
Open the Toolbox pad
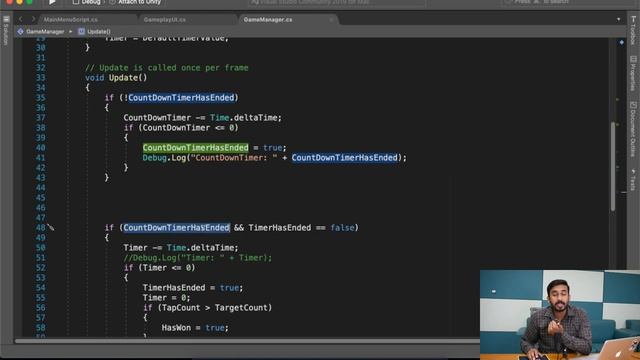pyautogui.click(x=633, y=30)
